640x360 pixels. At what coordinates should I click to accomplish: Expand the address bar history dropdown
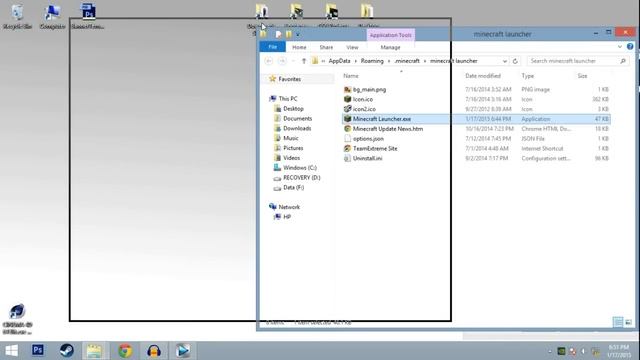pyautogui.click(x=505, y=61)
